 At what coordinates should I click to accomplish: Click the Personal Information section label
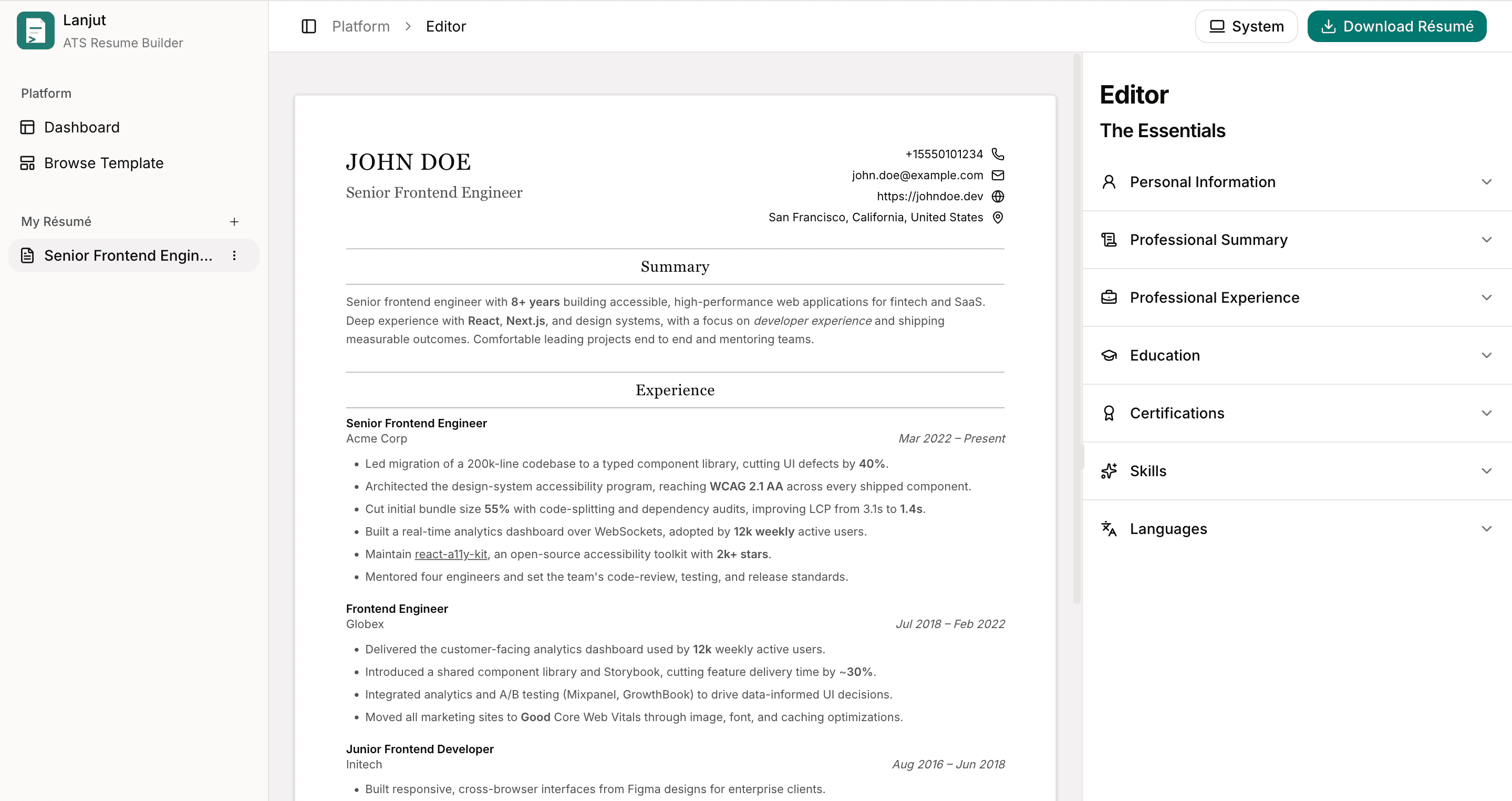tap(1203, 182)
